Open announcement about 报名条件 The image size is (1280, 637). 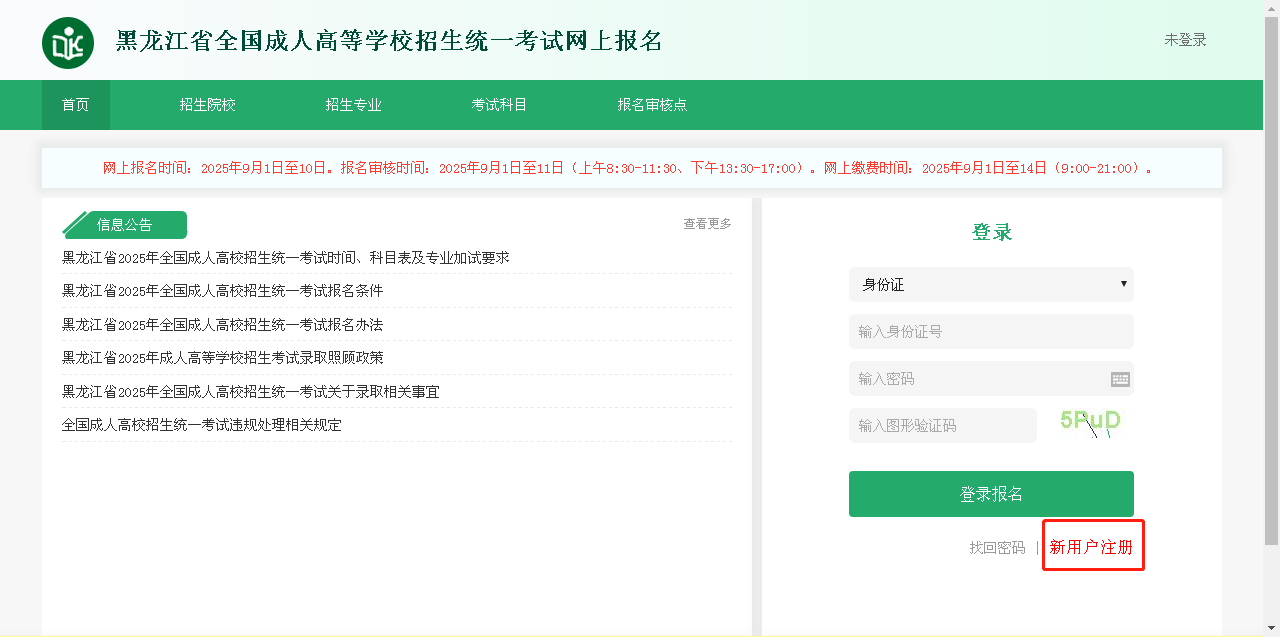pos(222,291)
